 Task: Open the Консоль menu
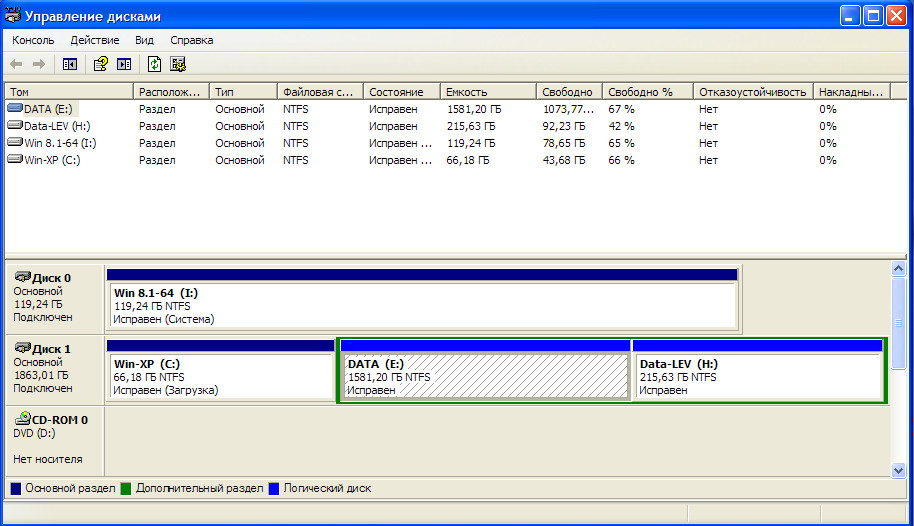point(33,40)
